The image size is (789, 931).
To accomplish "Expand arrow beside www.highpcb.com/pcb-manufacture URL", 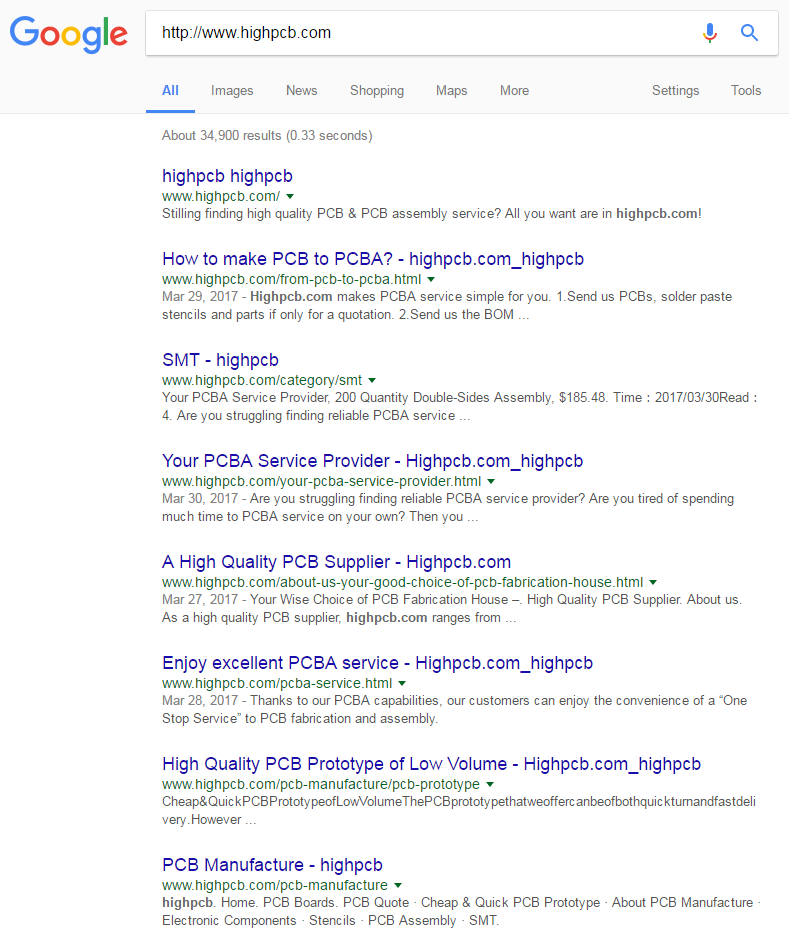I will (x=398, y=885).
